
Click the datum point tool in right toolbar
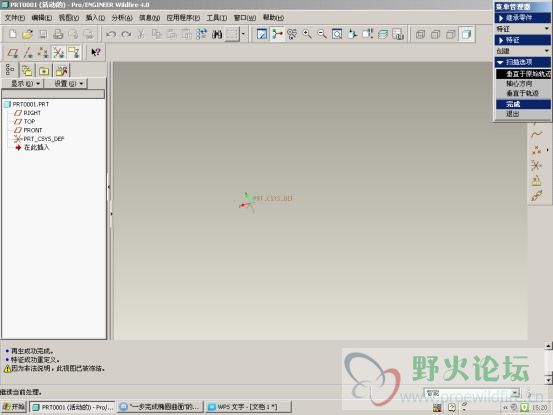pyautogui.click(x=536, y=150)
